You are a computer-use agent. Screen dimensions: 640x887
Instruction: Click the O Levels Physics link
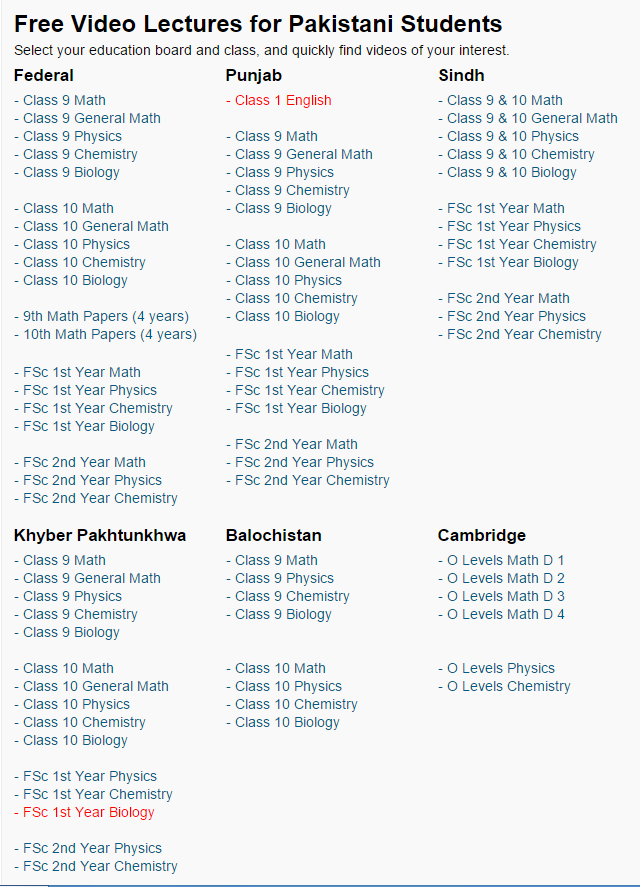tap(500, 668)
